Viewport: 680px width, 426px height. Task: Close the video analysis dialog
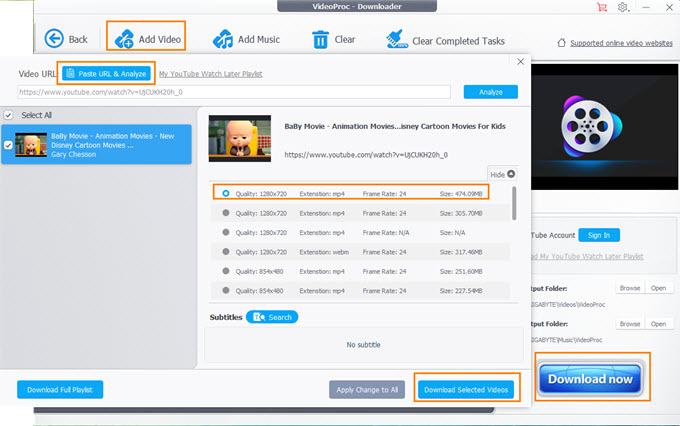point(520,62)
